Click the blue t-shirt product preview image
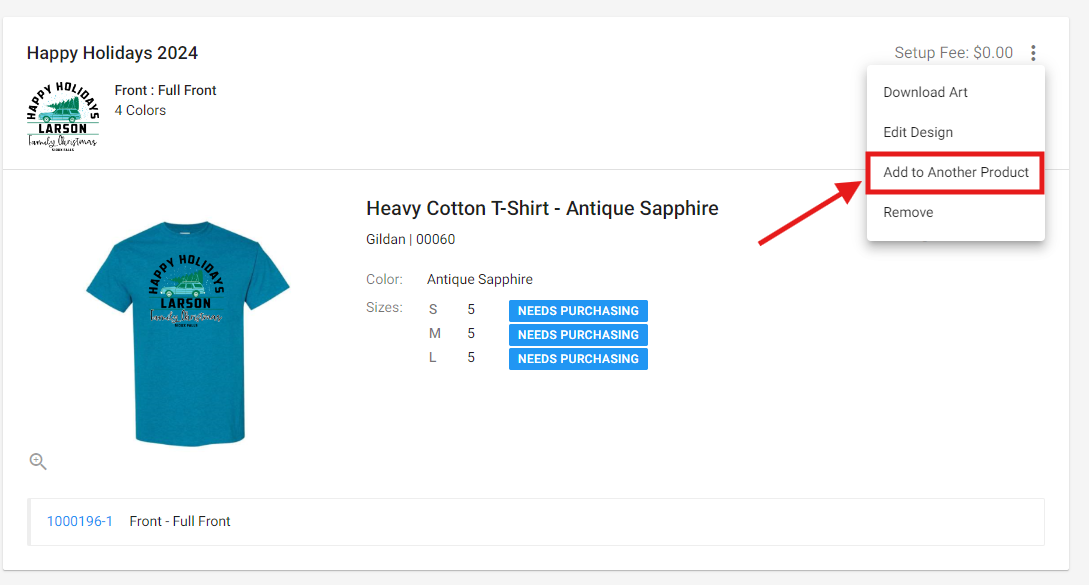1089x585 pixels. (188, 332)
